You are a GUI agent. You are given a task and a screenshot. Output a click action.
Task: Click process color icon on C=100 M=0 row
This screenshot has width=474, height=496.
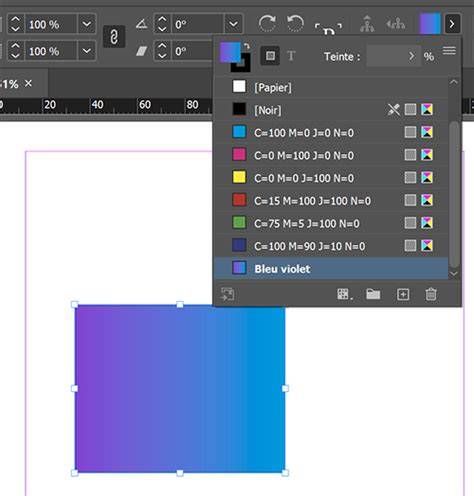[410, 132]
